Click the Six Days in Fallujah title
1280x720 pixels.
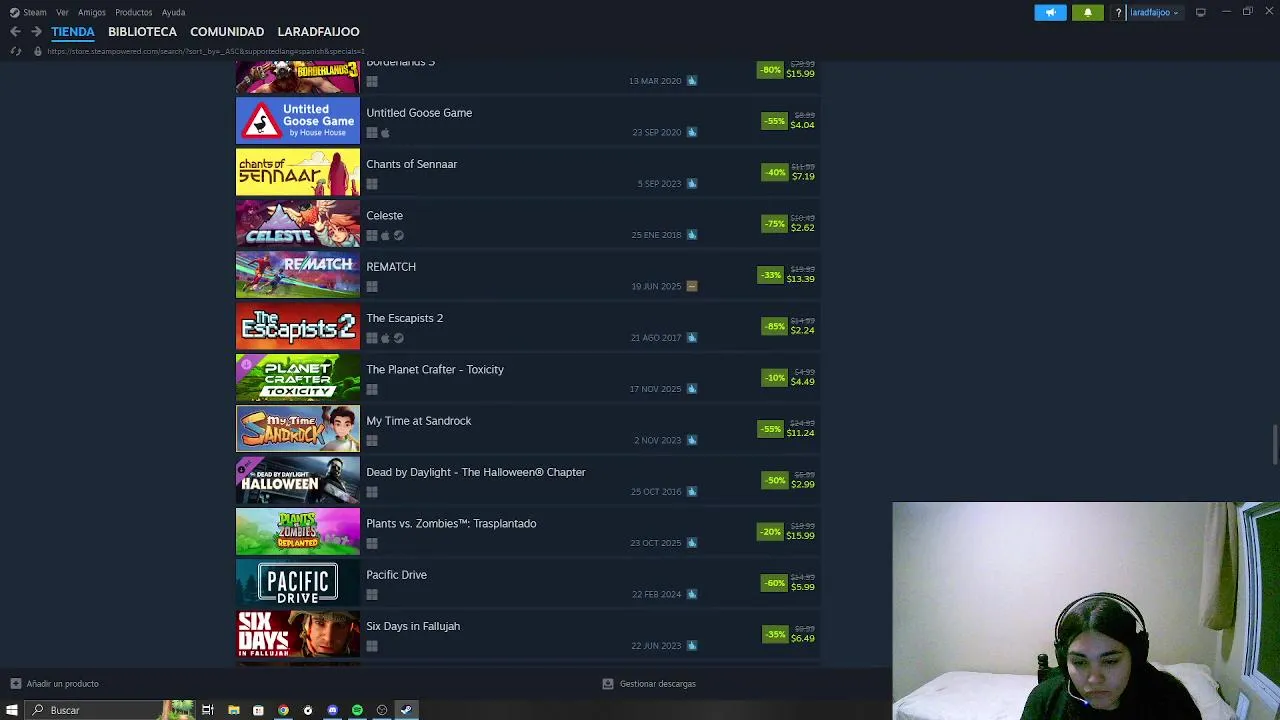(413, 626)
